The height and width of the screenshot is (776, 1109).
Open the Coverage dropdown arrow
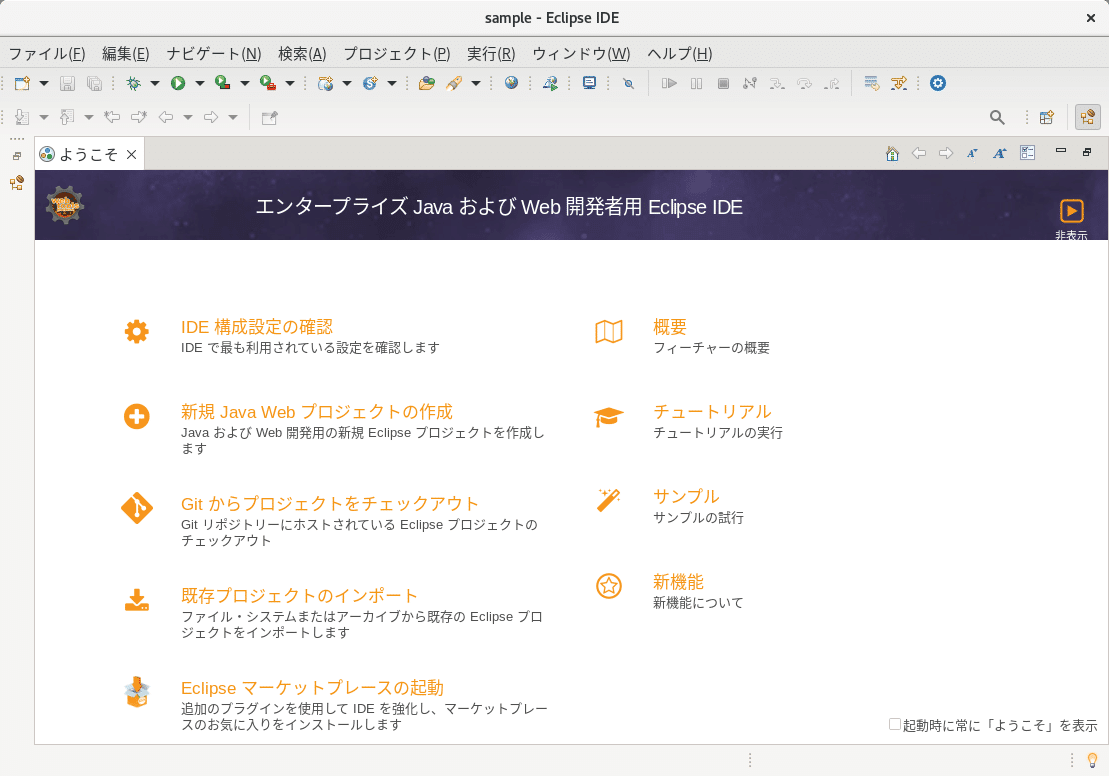pyautogui.click(x=245, y=83)
